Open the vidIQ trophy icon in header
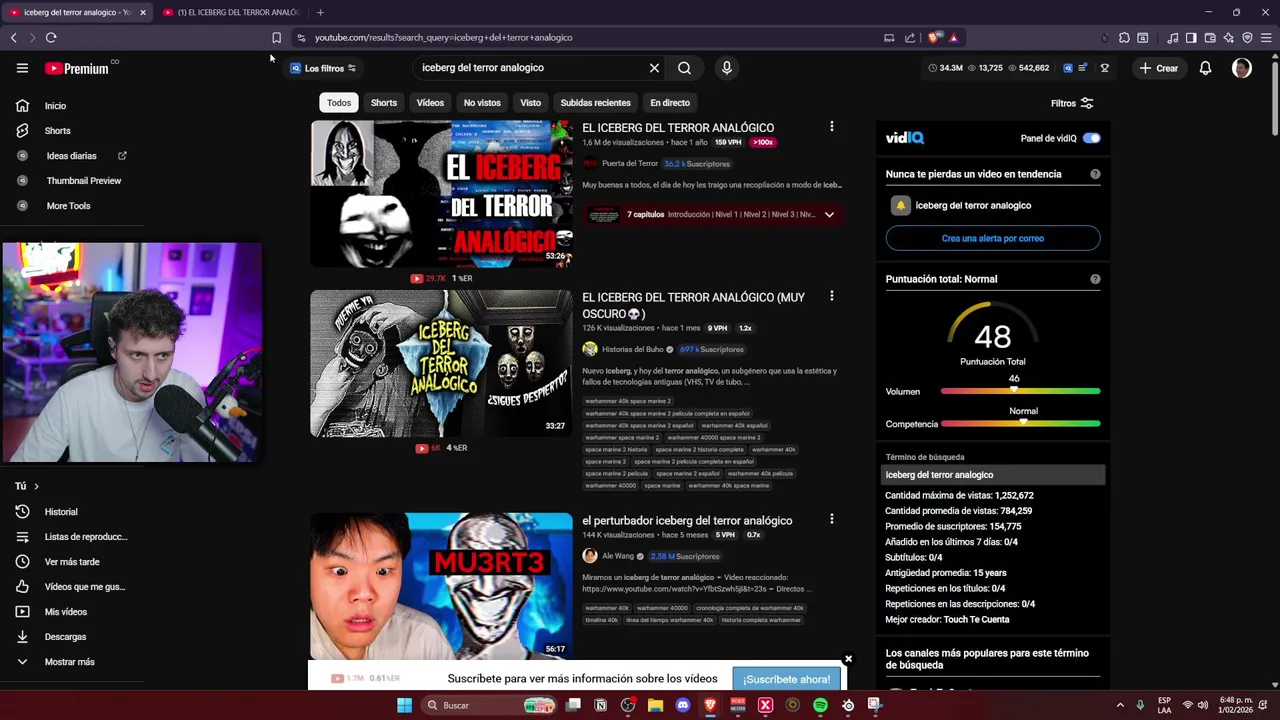The image size is (1280, 720). click(1105, 68)
